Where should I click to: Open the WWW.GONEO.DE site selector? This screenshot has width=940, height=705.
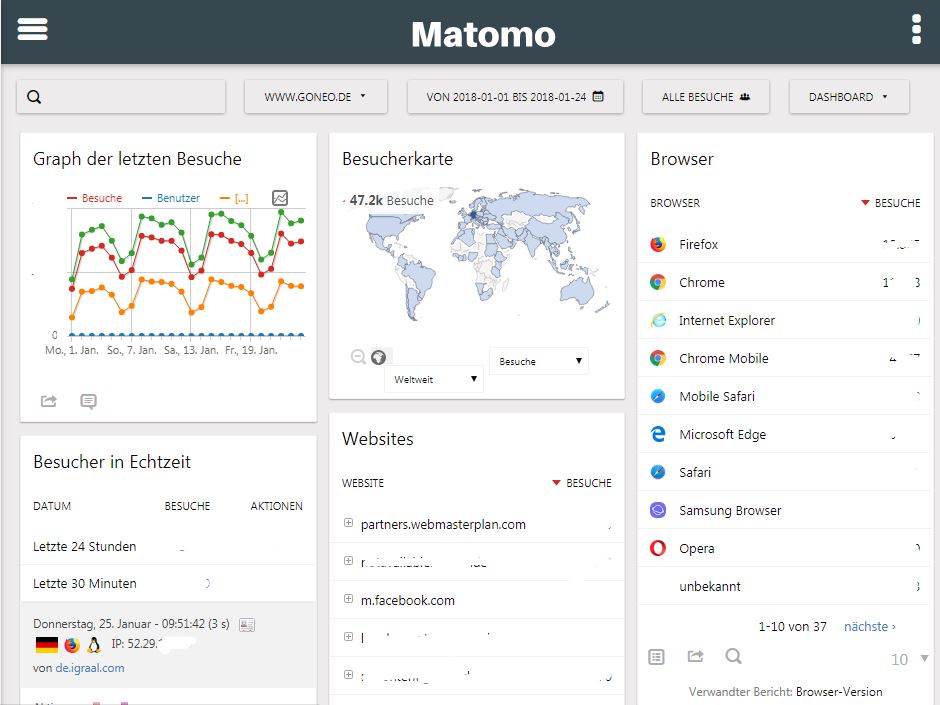tap(315, 97)
